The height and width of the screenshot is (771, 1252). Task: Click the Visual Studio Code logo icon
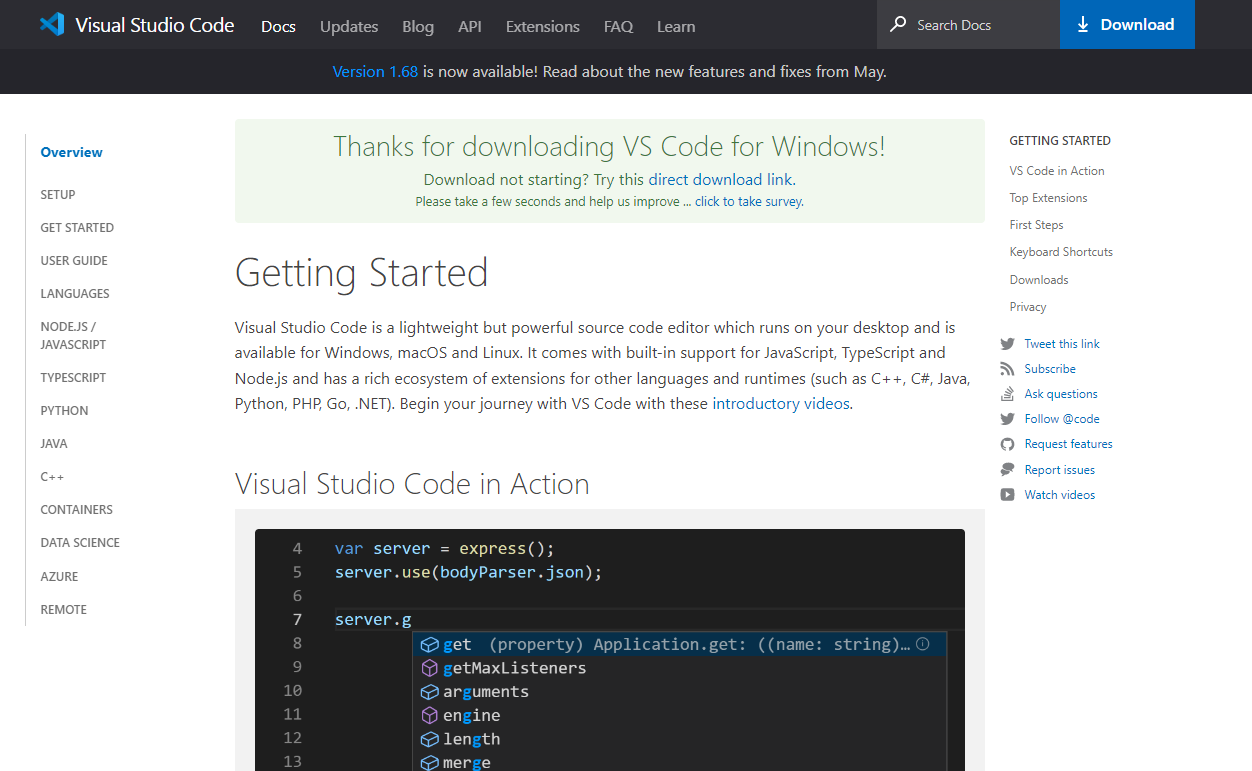tap(52, 25)
